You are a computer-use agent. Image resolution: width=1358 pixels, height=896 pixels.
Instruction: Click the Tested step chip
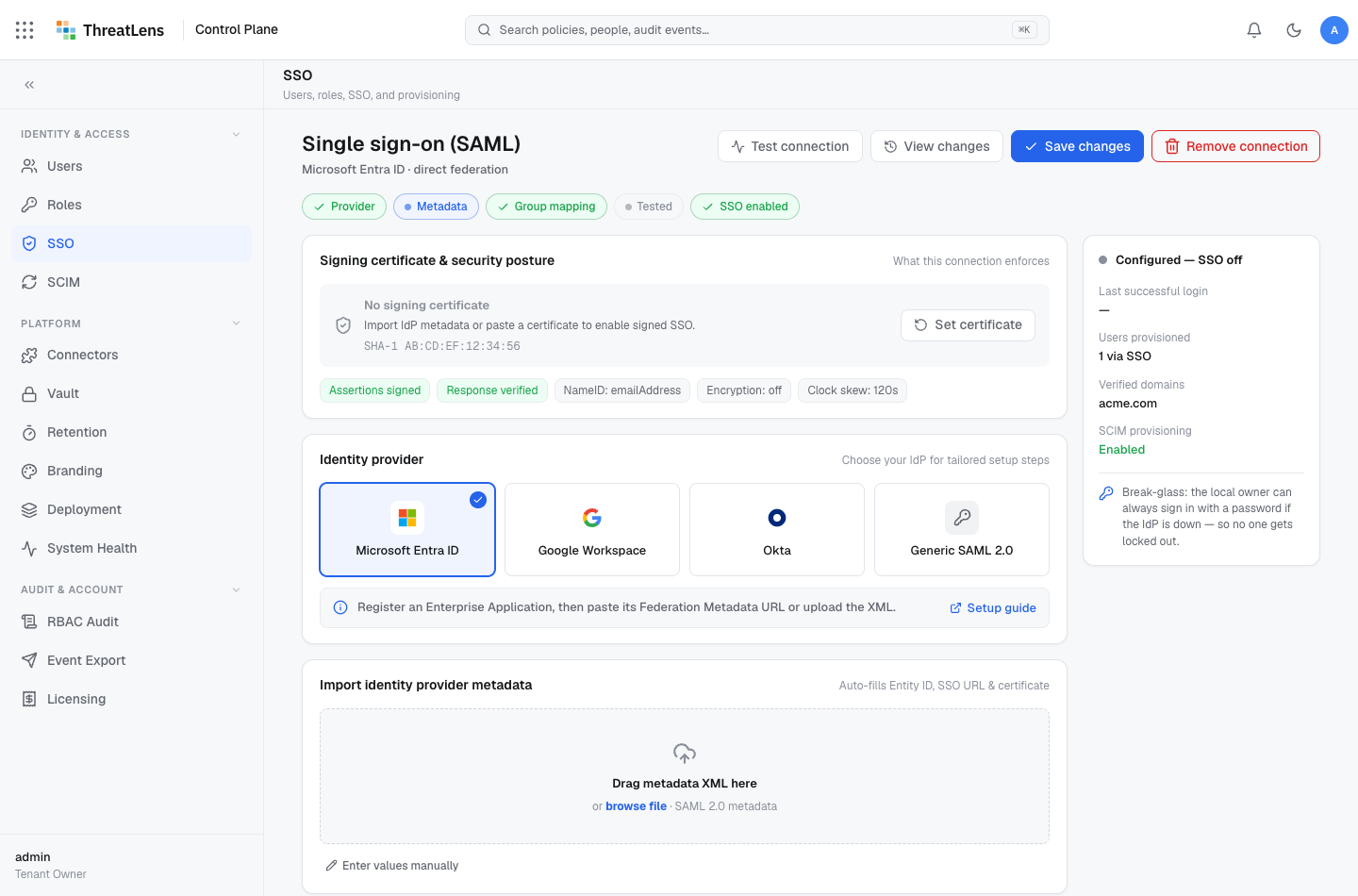[649, 207]
